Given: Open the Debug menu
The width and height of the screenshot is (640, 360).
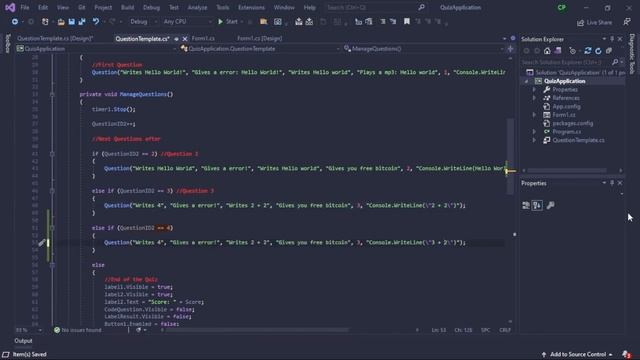Looking at the screenshot, I should 151,7.
